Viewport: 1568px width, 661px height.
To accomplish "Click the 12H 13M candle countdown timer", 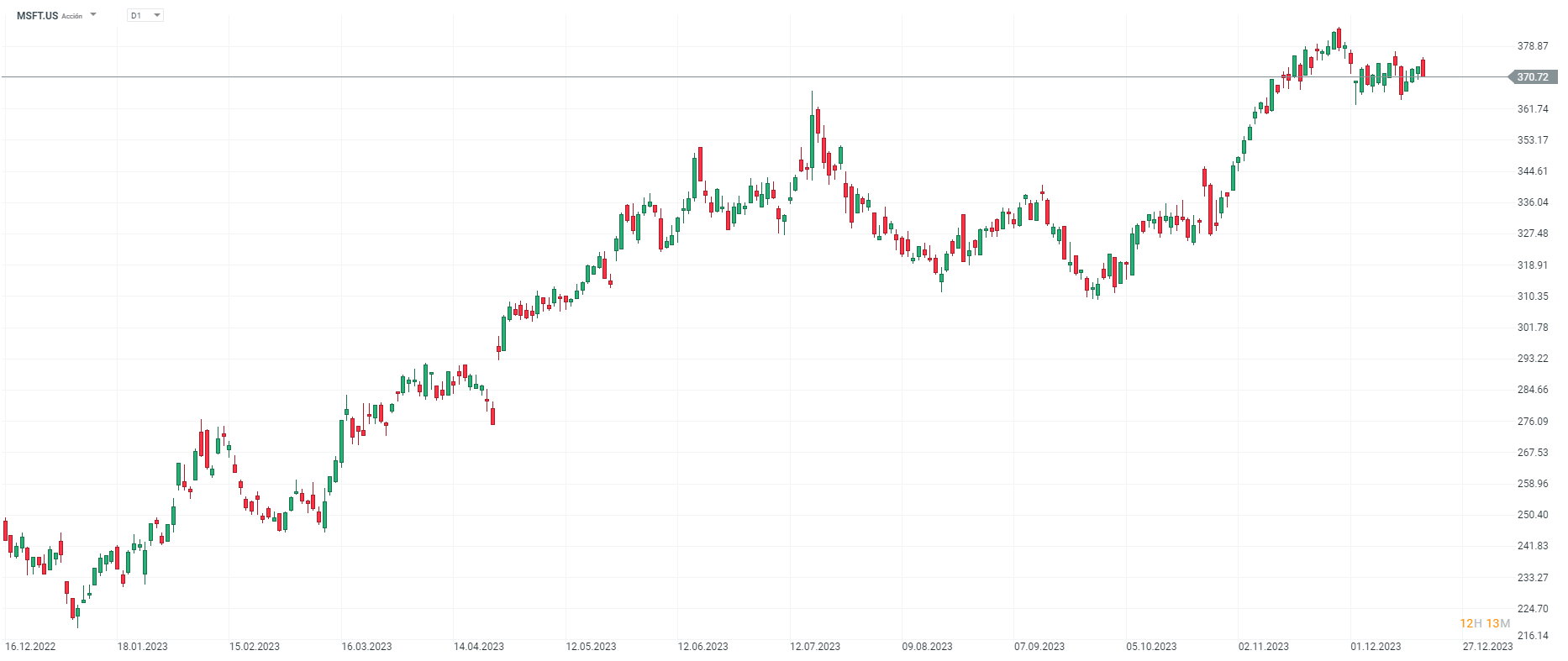I will pos(1485,623).
